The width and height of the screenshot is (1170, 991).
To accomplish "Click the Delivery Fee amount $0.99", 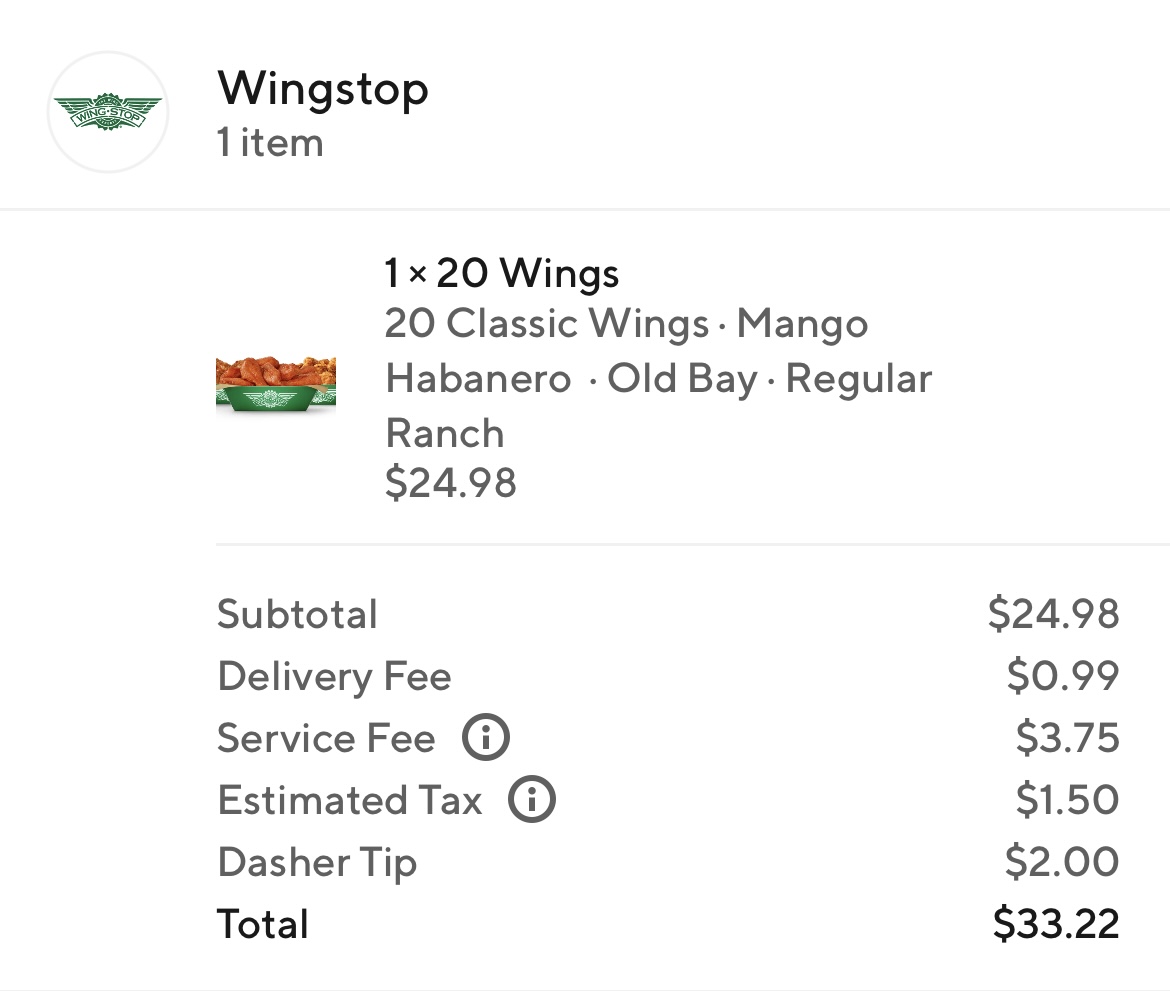I will coord(1062,677).
